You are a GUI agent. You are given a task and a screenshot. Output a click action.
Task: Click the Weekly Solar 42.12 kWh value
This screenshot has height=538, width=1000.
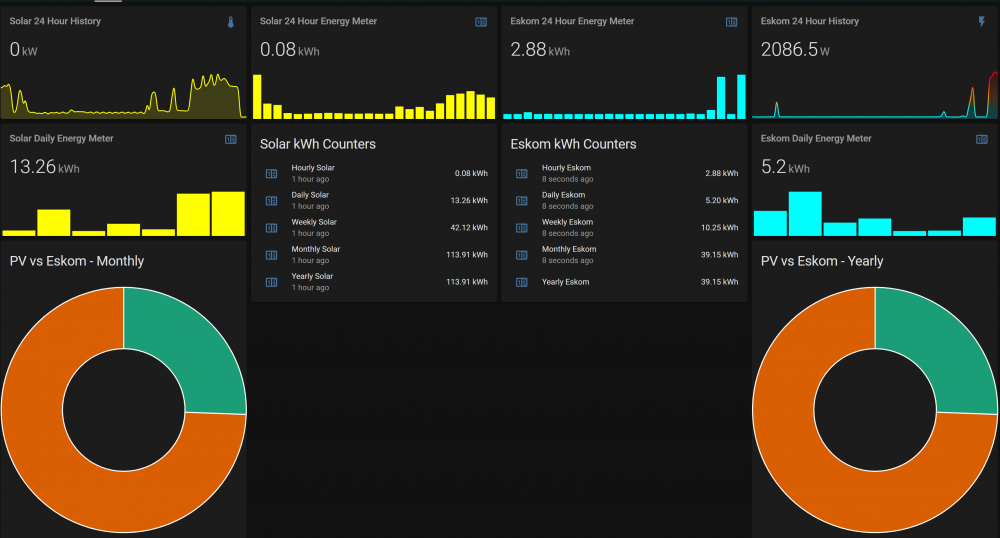[466, 227]
